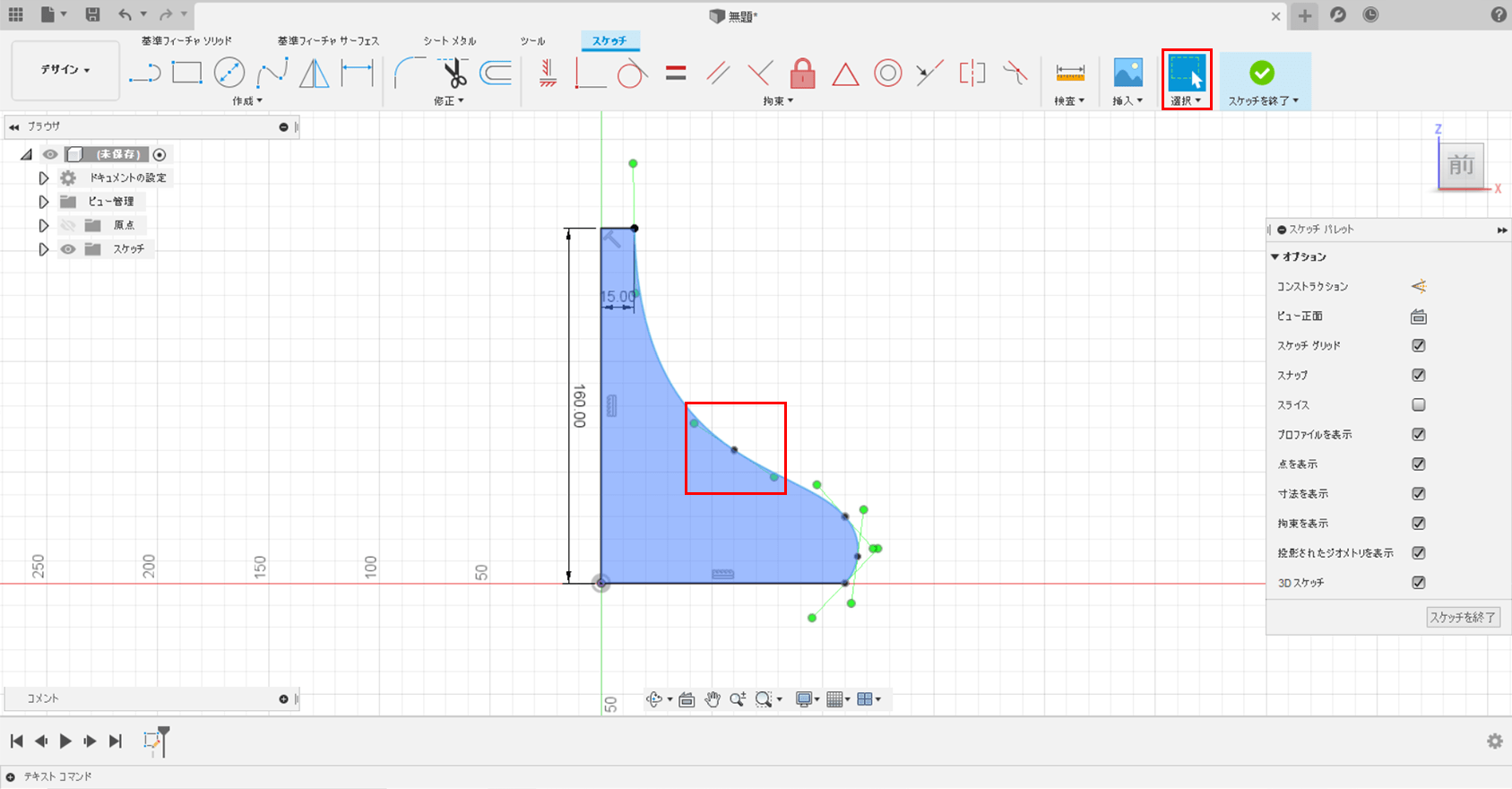Select the Offset tool
The width and height of the screenshot is (1512, 789).
click(x=496, y=73)
